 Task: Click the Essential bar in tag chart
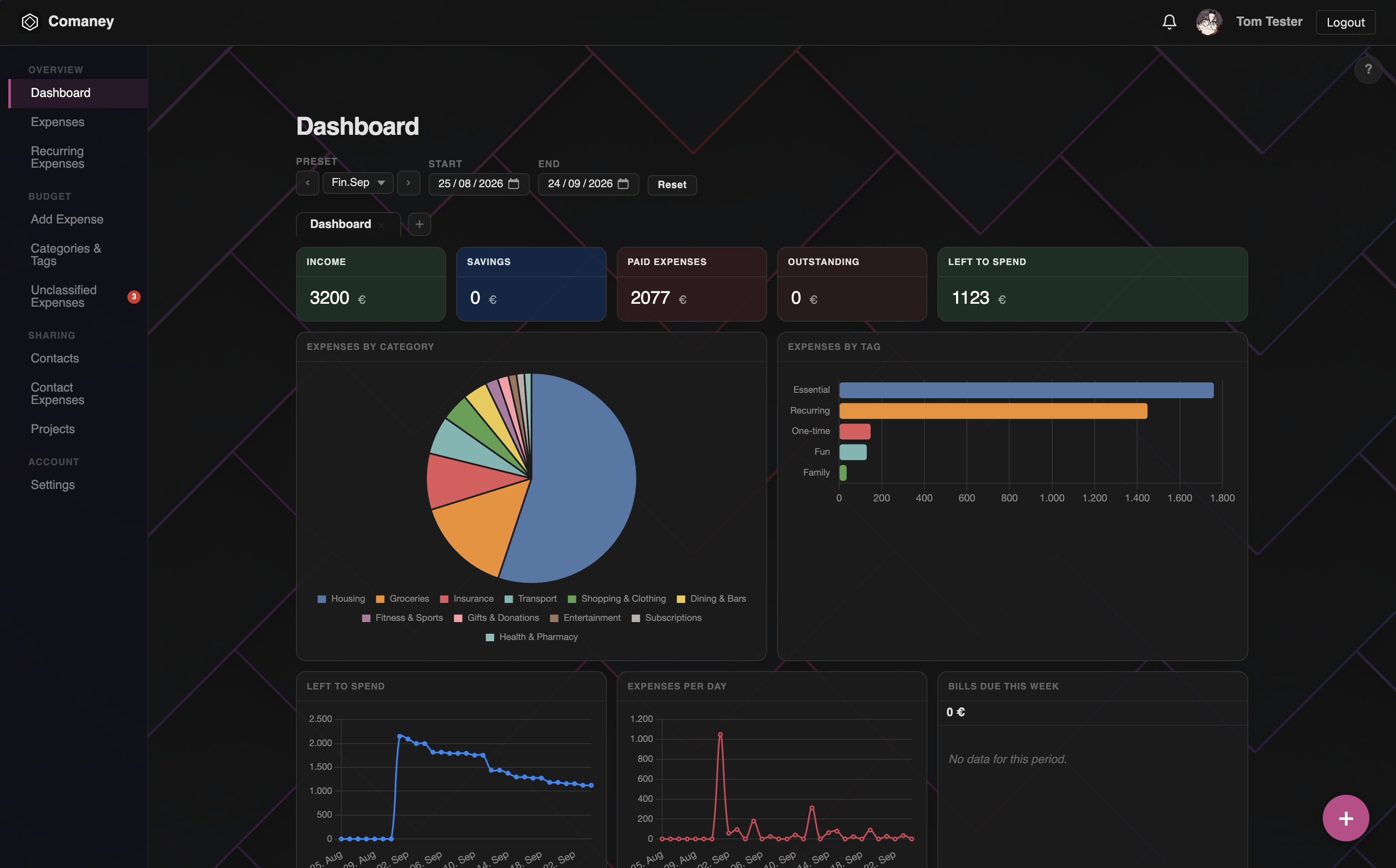[x=1026, y=390]
